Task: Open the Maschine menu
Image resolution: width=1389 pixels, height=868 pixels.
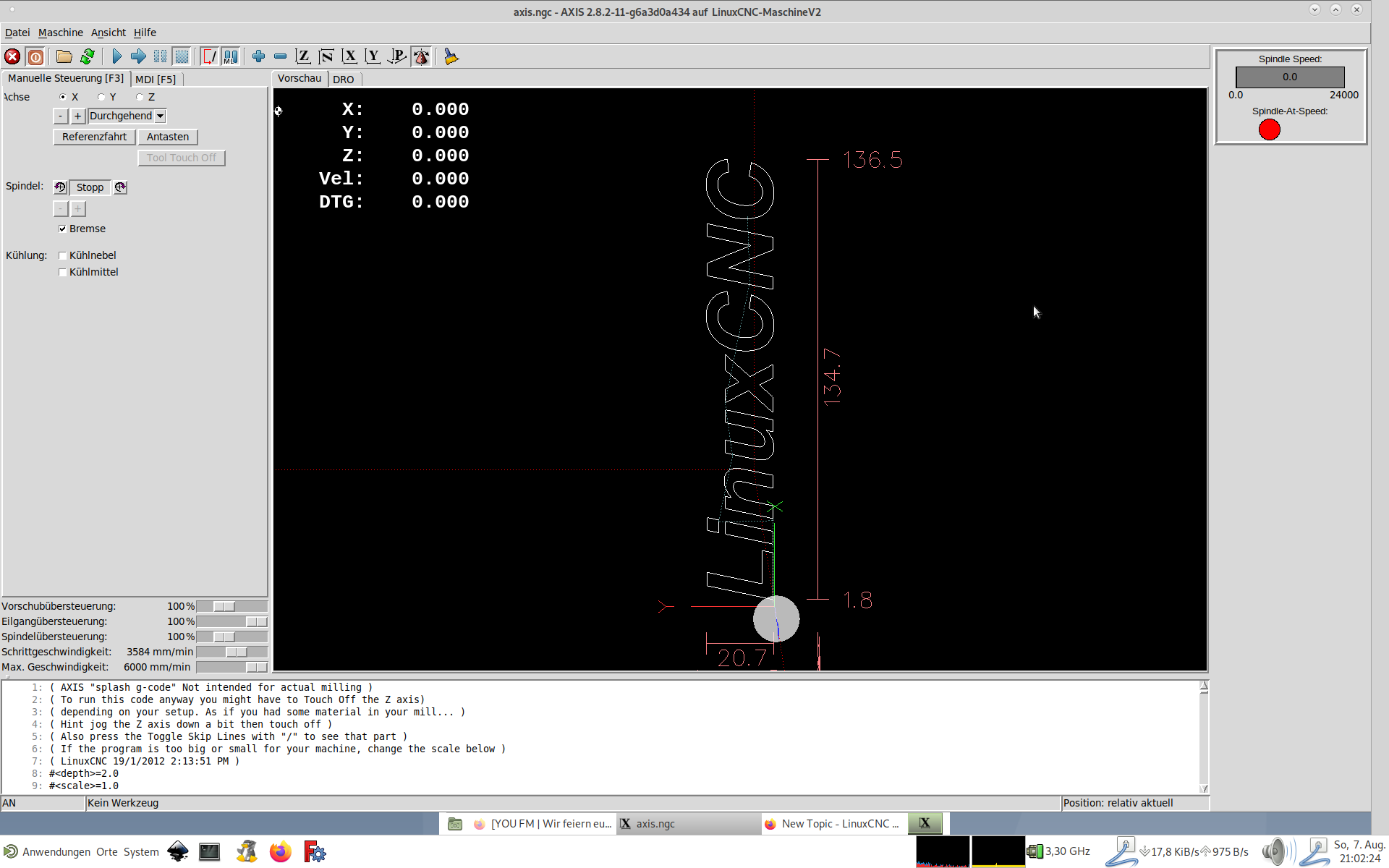Action: pos(61,33)
